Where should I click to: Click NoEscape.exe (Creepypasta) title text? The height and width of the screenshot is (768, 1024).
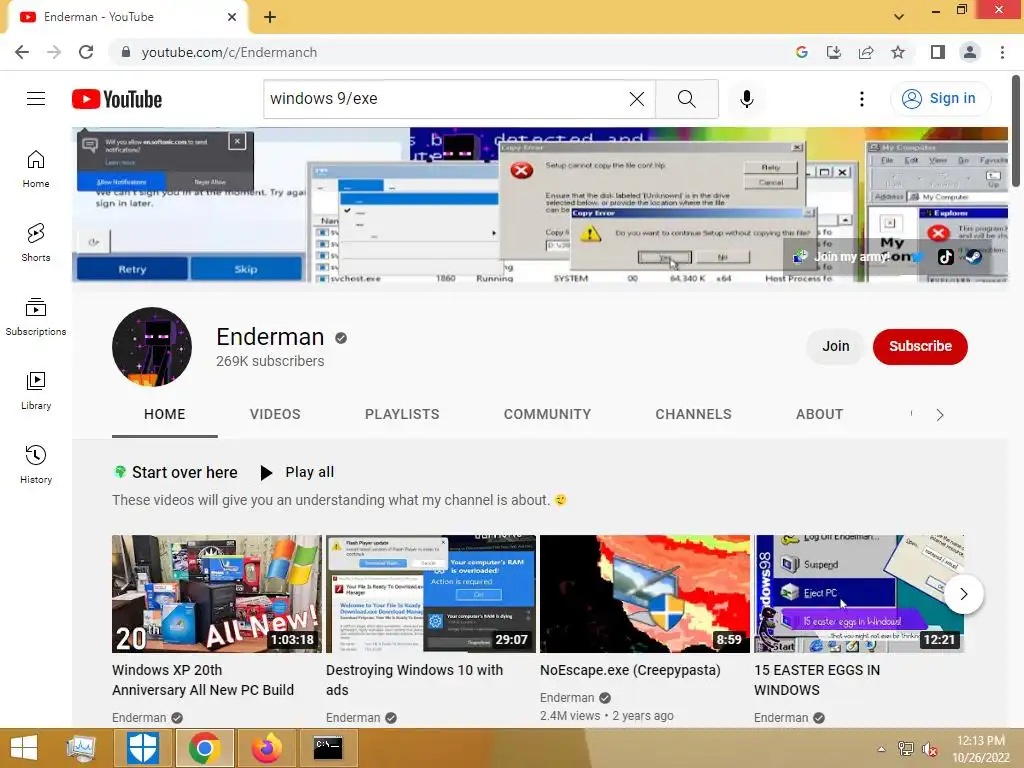point(630,670)
